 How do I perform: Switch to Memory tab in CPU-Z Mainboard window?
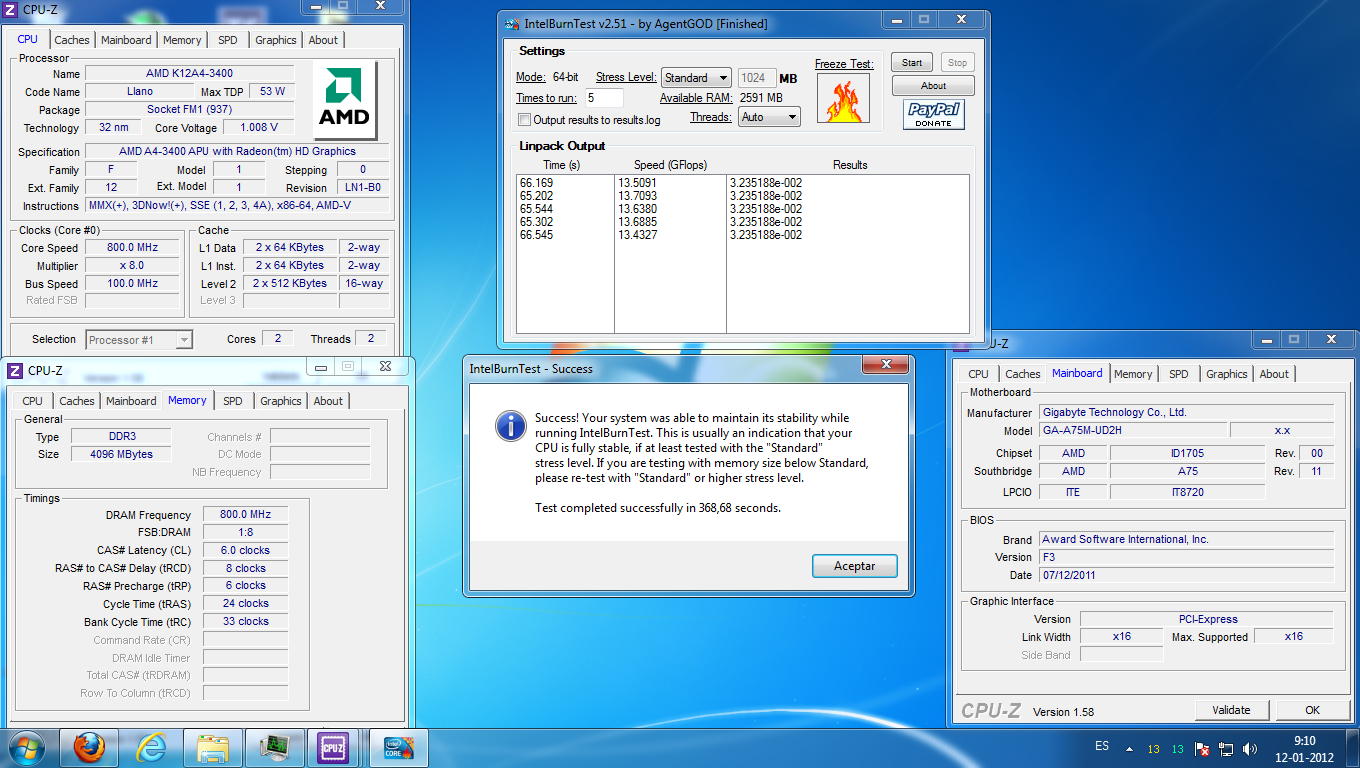(x=1133, y=374)
